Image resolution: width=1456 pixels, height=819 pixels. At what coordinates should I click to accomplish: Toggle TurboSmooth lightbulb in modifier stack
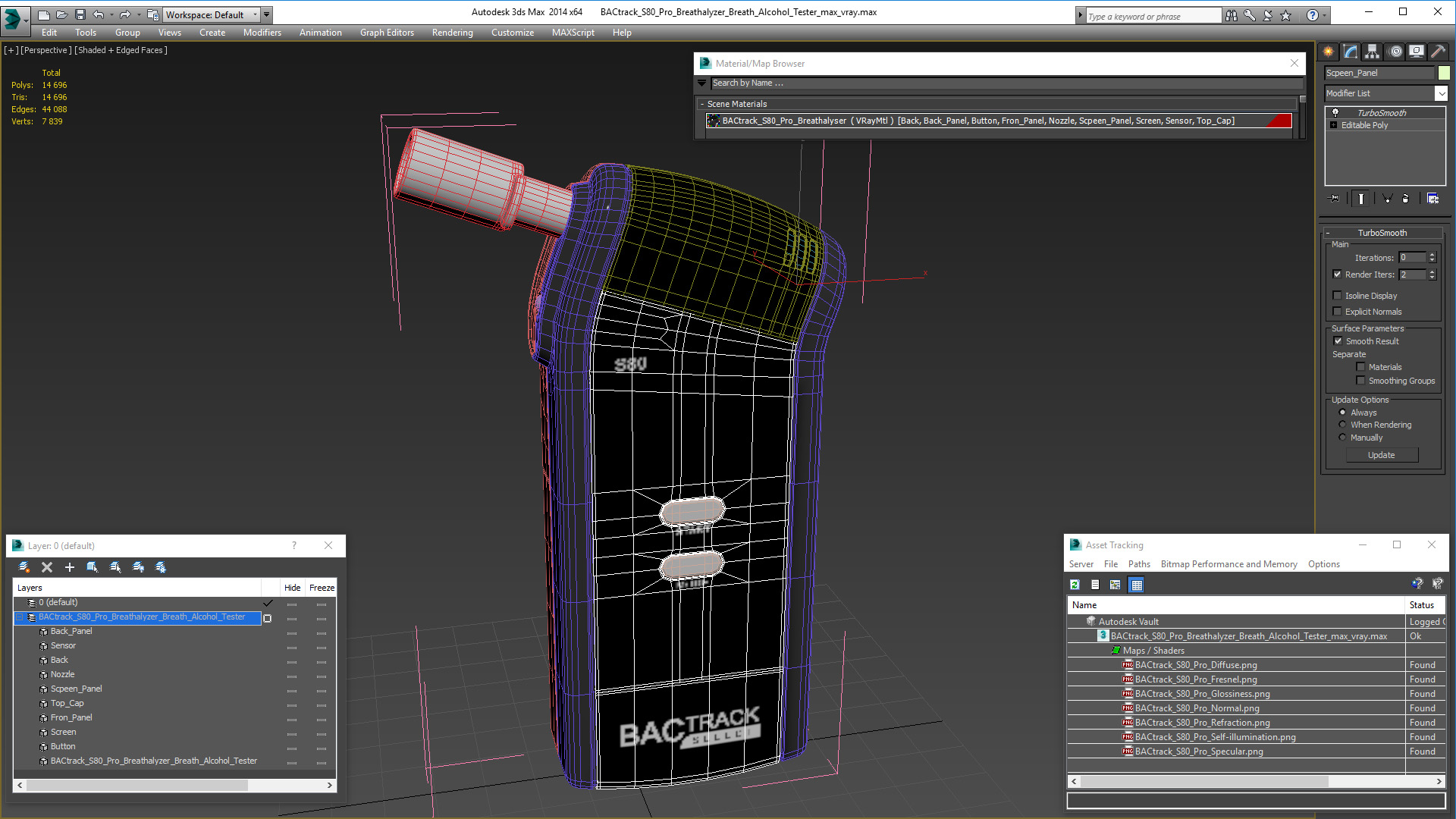coord(1335,113)
